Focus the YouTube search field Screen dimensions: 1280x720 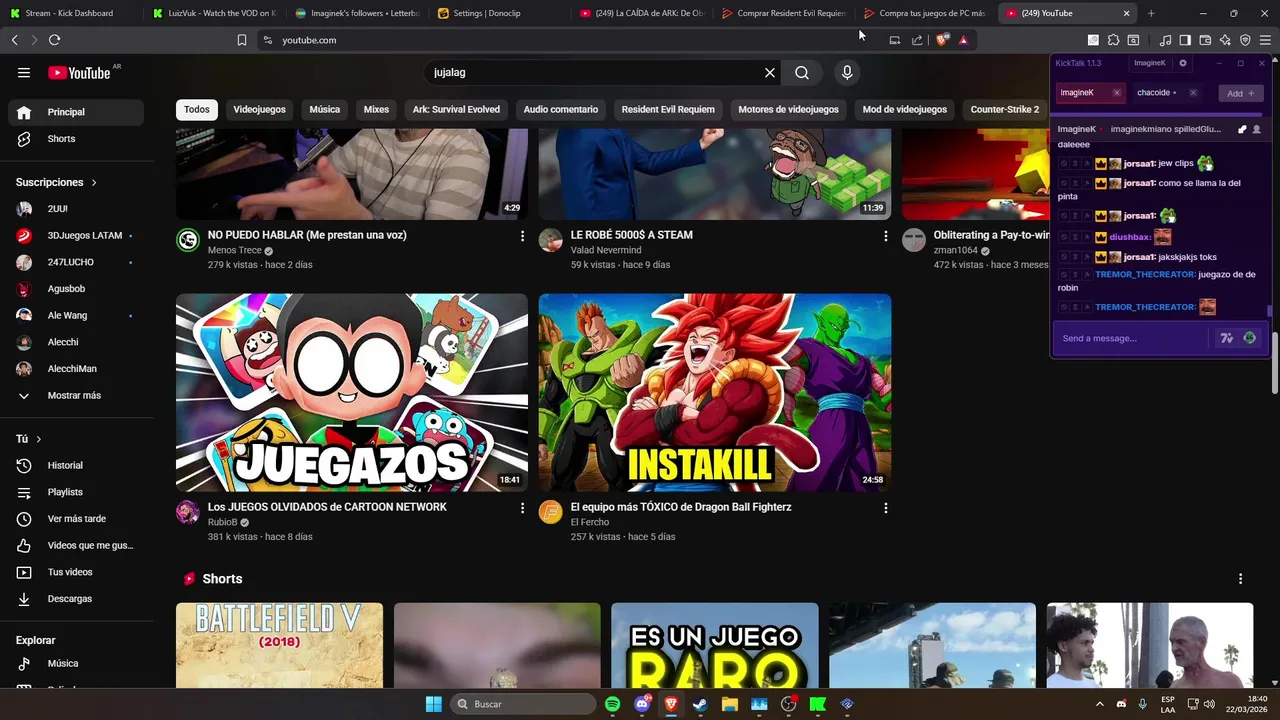(595, 72)
